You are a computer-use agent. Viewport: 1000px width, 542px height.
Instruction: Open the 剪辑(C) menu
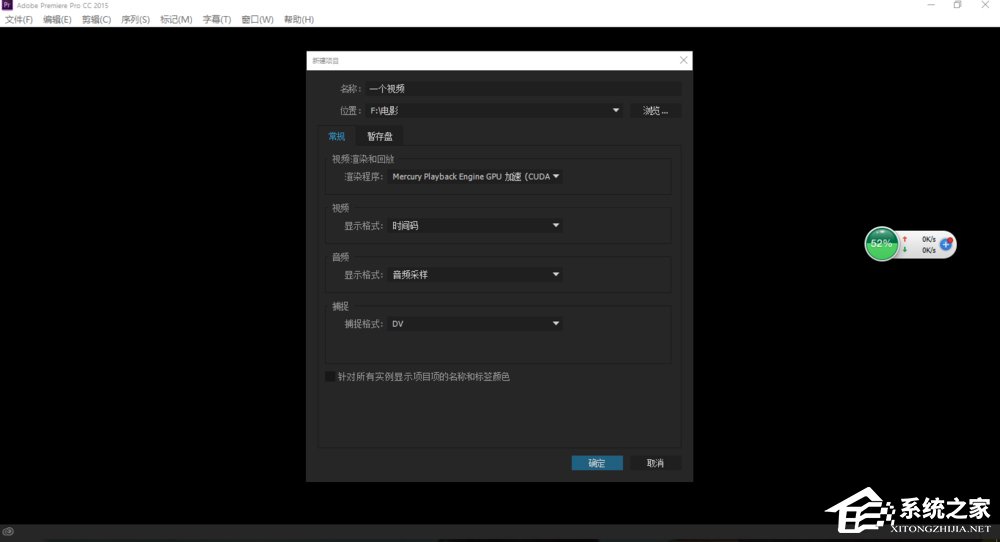click(96, 20)
